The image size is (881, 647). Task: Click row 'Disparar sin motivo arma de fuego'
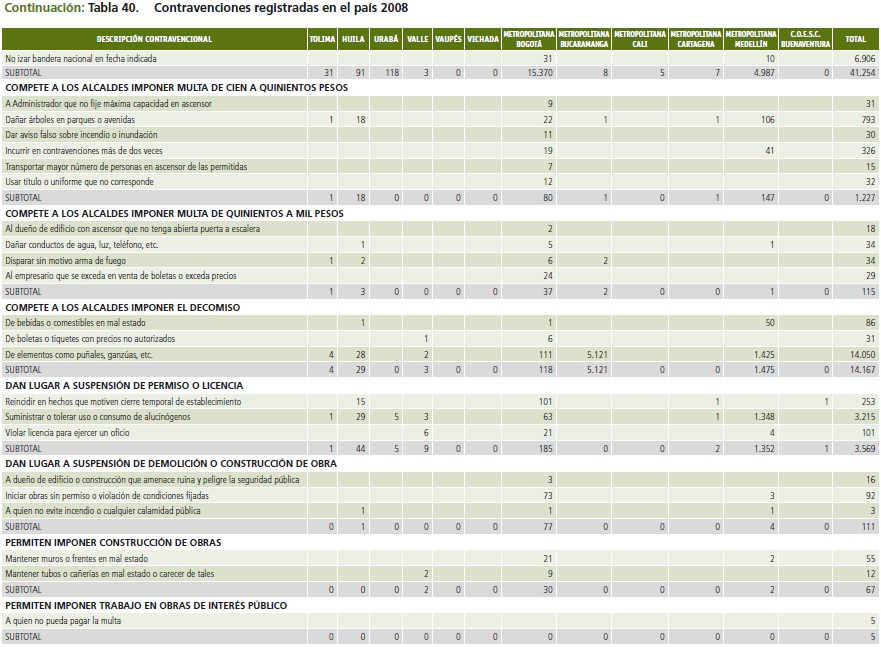(x=68, y=260)
